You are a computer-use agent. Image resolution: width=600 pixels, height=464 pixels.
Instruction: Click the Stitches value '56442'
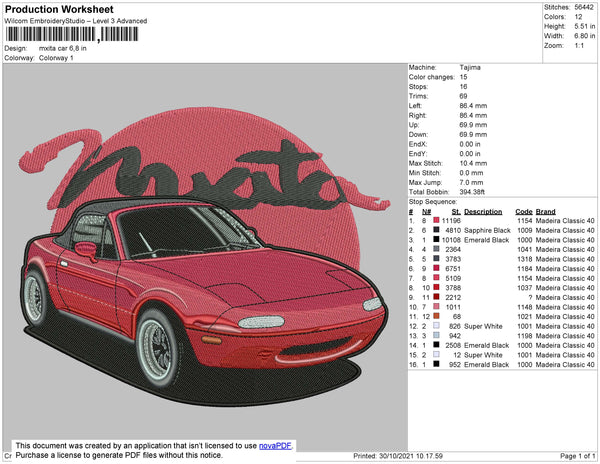click(x=584, y=7)
